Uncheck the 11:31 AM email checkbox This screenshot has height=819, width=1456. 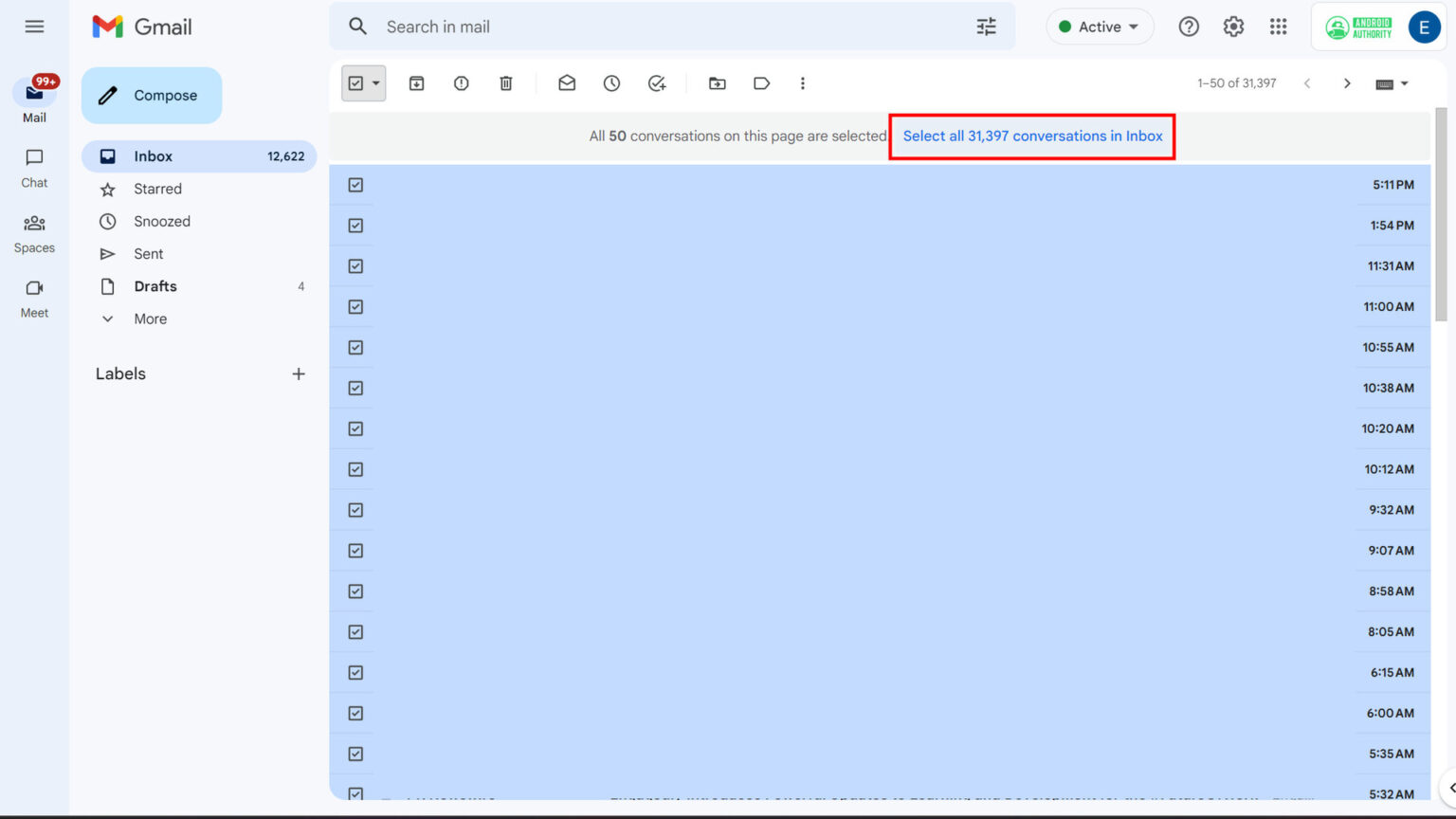pos(355,266)
